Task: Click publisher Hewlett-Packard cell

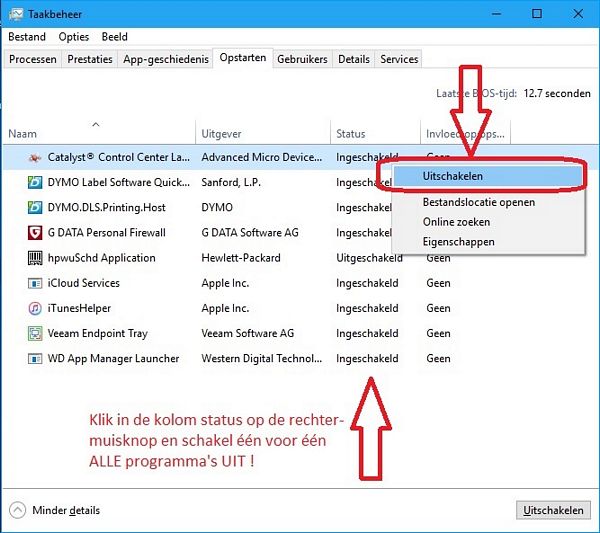Action: pos(241,258)
